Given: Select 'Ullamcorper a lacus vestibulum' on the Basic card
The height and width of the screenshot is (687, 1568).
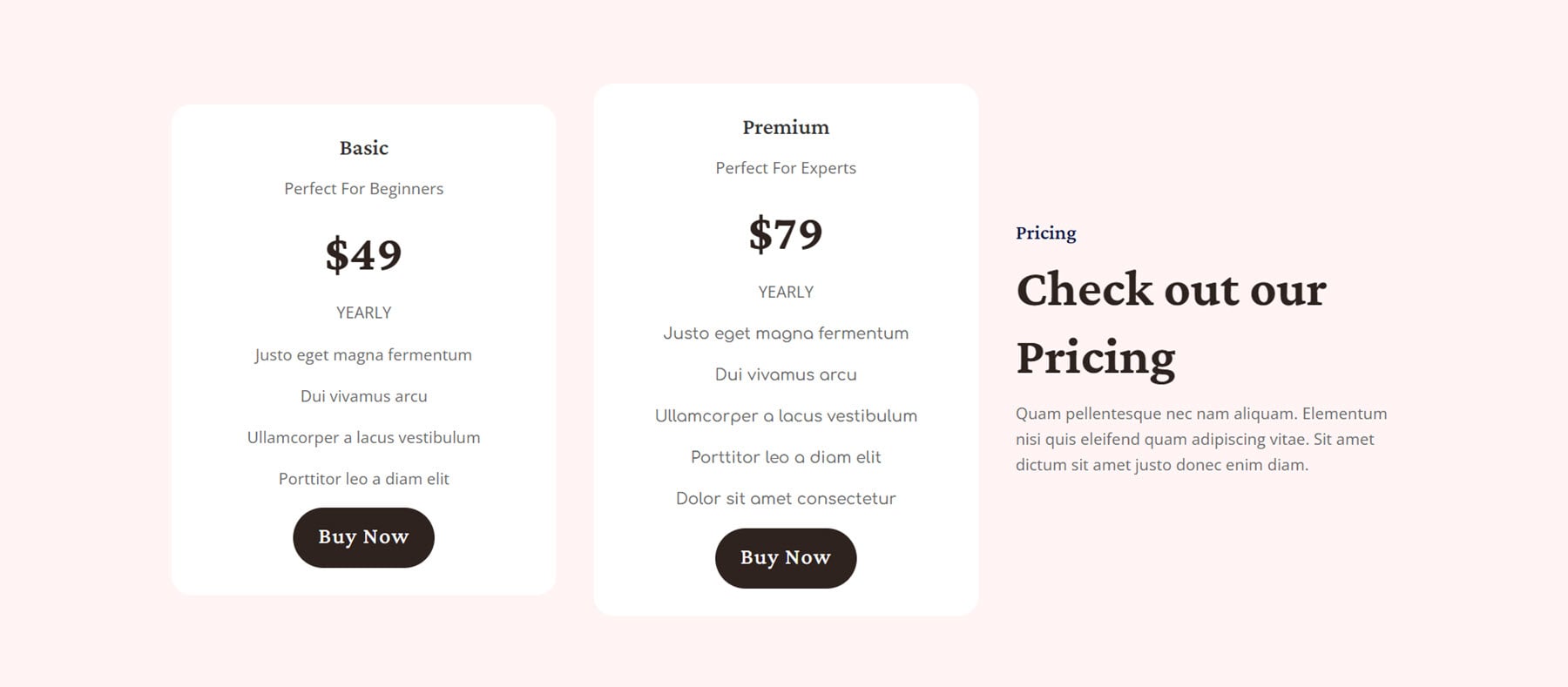Looking at the screenshot, I should tap(363, 437).
